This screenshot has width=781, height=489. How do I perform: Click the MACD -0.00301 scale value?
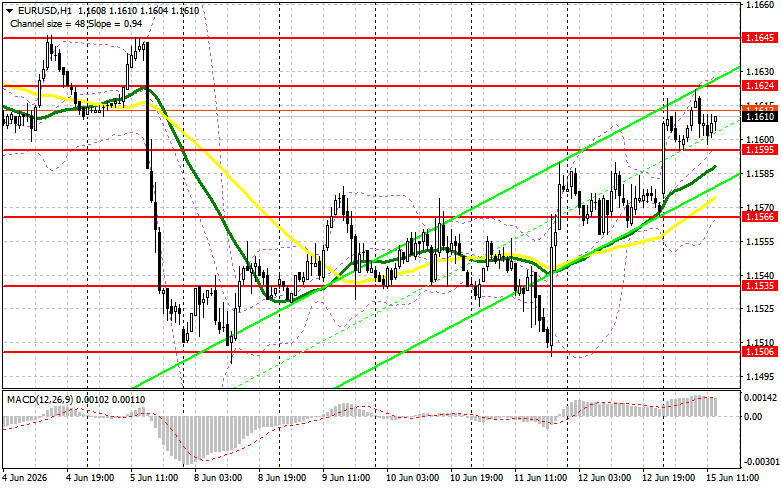click(x=760, y=462)
